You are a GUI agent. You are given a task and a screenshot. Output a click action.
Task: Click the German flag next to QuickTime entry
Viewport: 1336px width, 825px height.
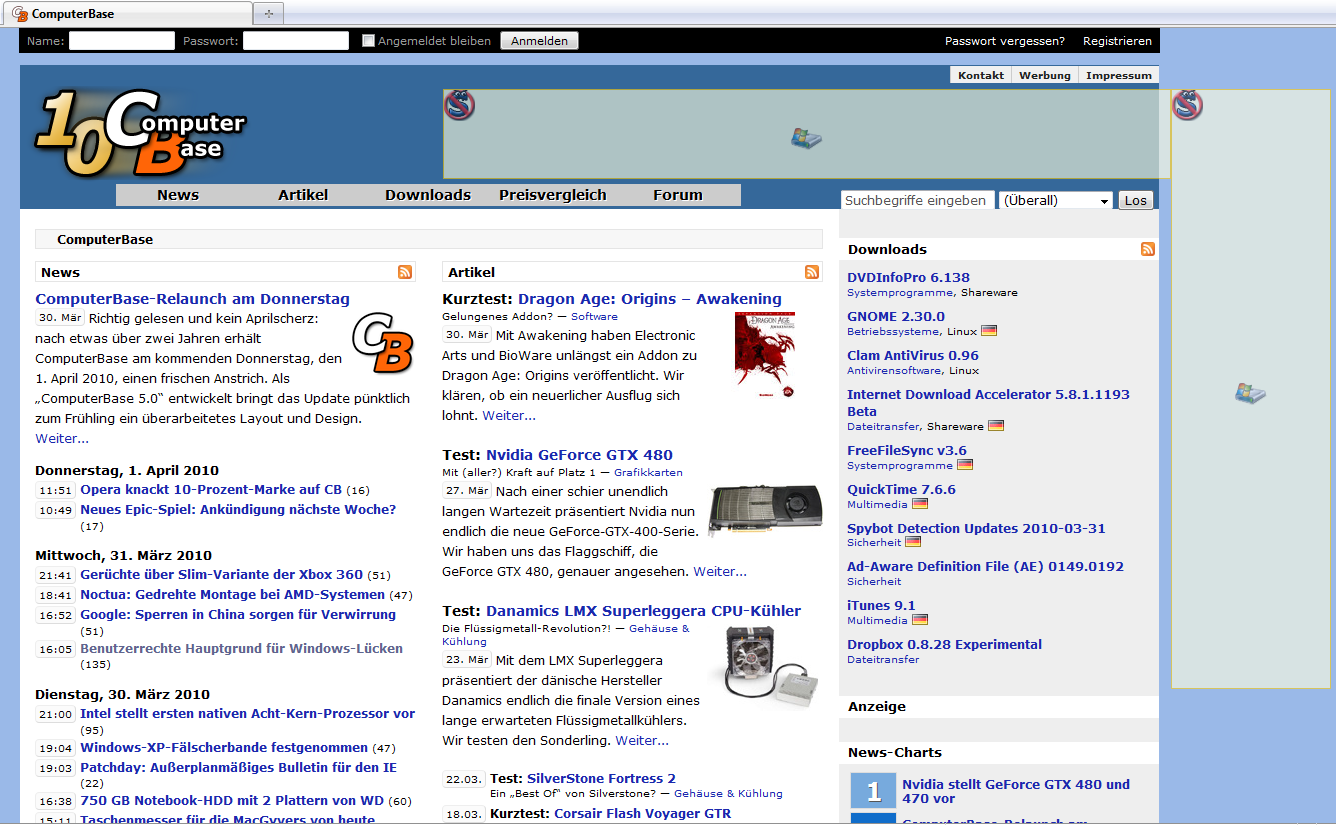coord(920,504)
